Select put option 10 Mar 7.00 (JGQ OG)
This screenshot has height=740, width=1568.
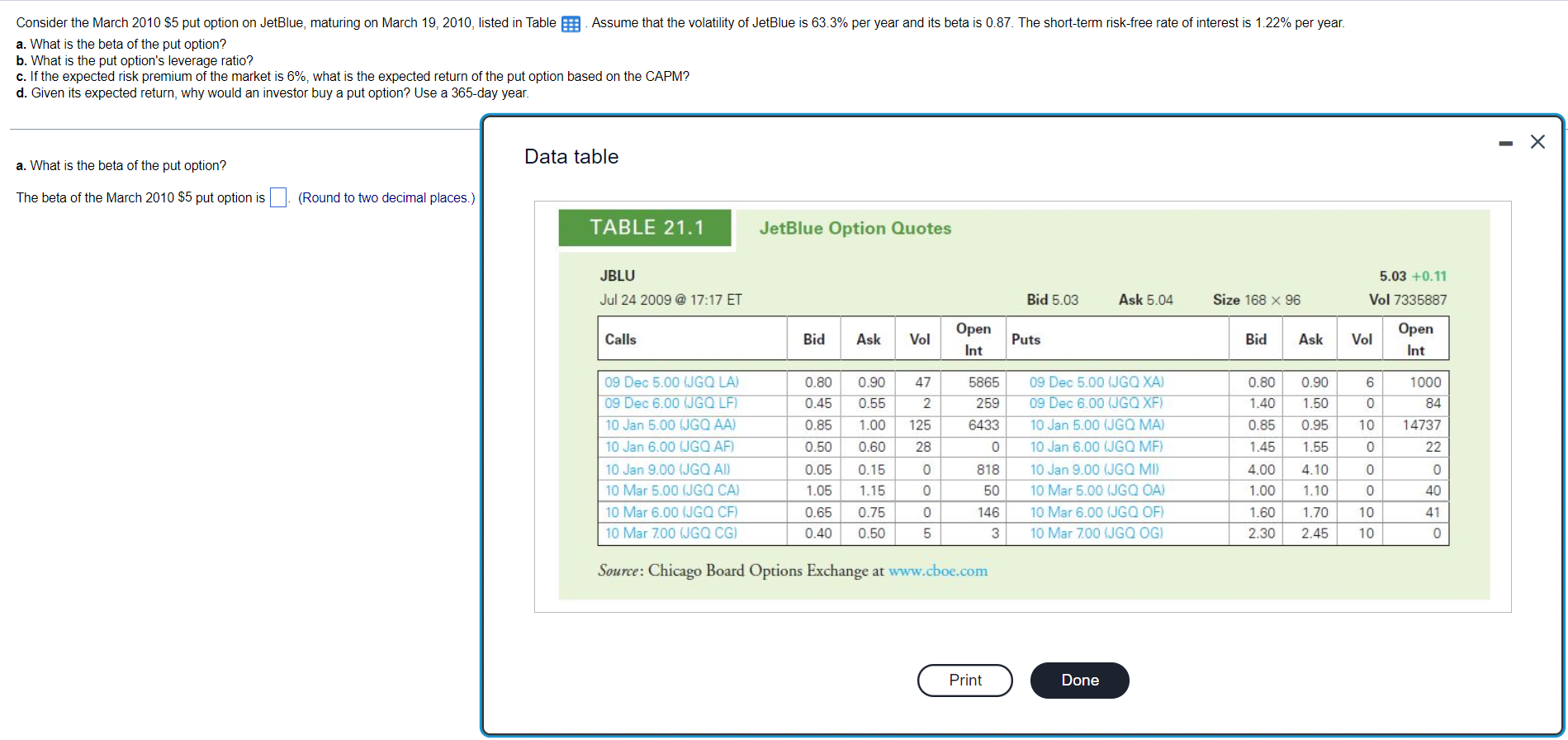click(x=1097, y=534)
